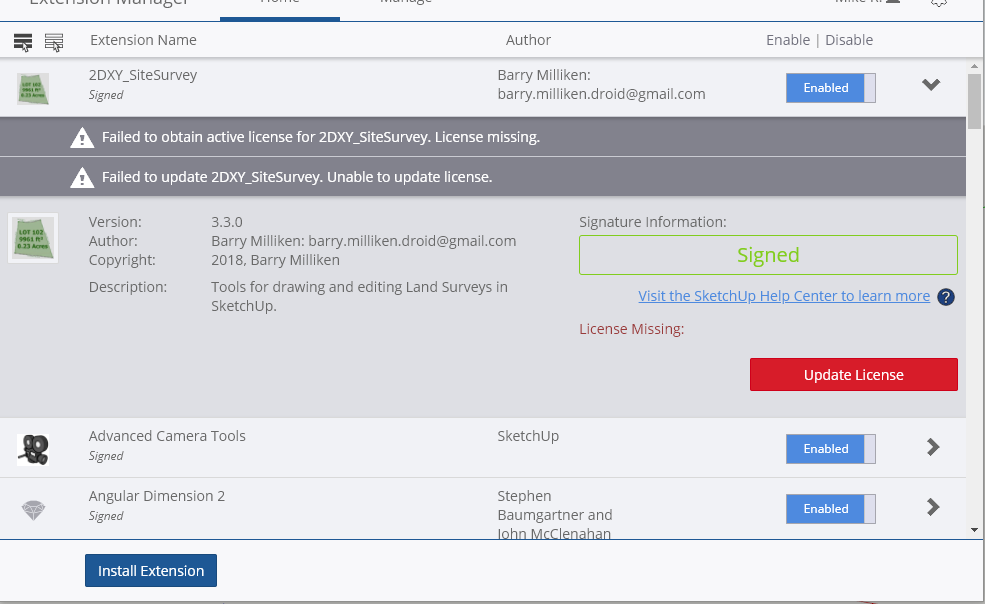Click the scrollbar up arrow
The width and height of the screenshot is (985, 604).
tap(974, 66)
